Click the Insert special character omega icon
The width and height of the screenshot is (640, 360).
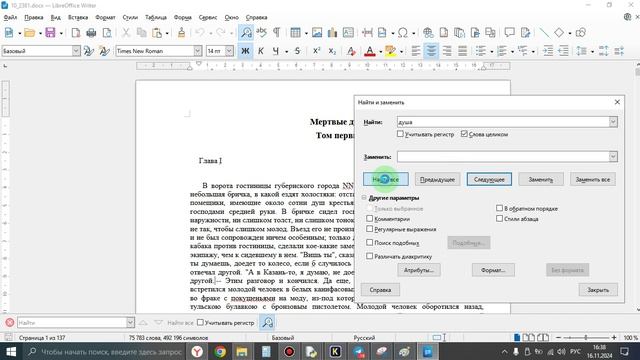pos(402,33)
